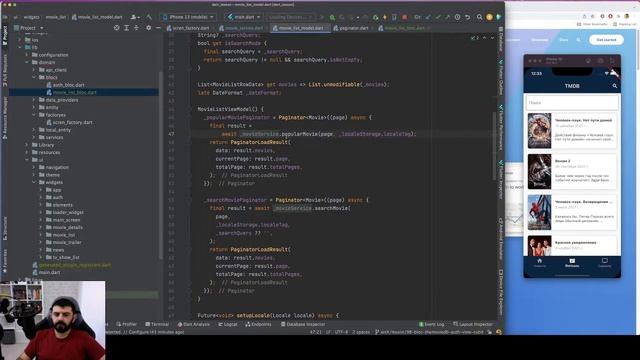
Task: Expand the movie_details folder
Action: click(41, 227)
